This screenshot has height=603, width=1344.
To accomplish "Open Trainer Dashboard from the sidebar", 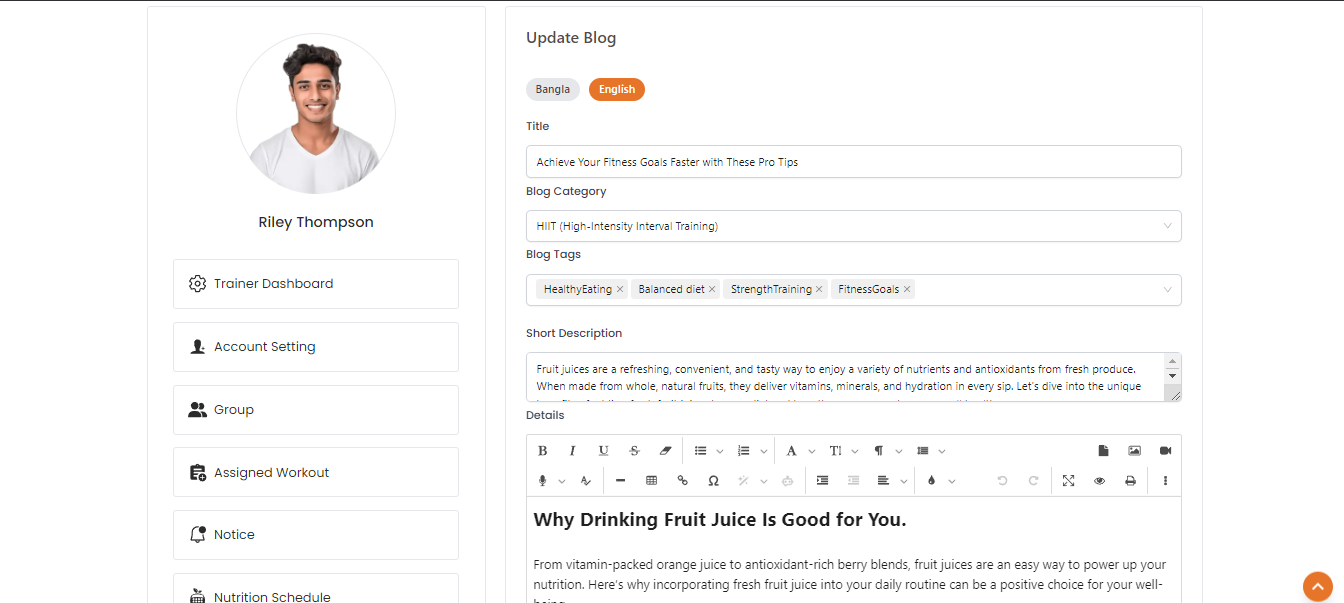I will point(315,284).
